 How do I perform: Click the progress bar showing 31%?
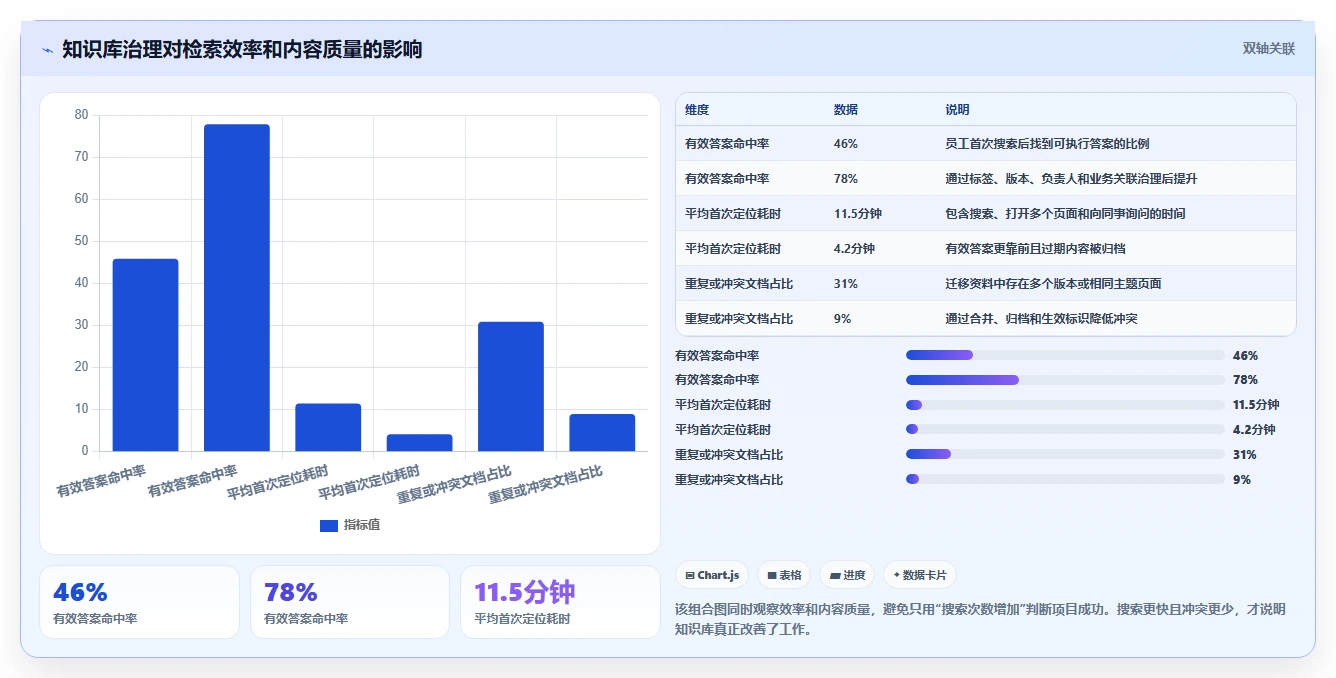1065,455
